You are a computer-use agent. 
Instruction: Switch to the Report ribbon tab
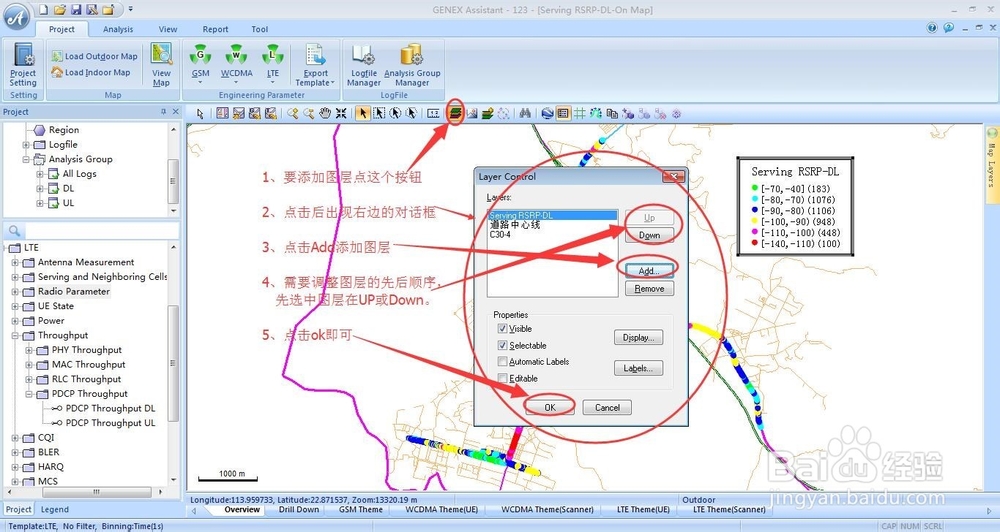(x=216, y=29)
